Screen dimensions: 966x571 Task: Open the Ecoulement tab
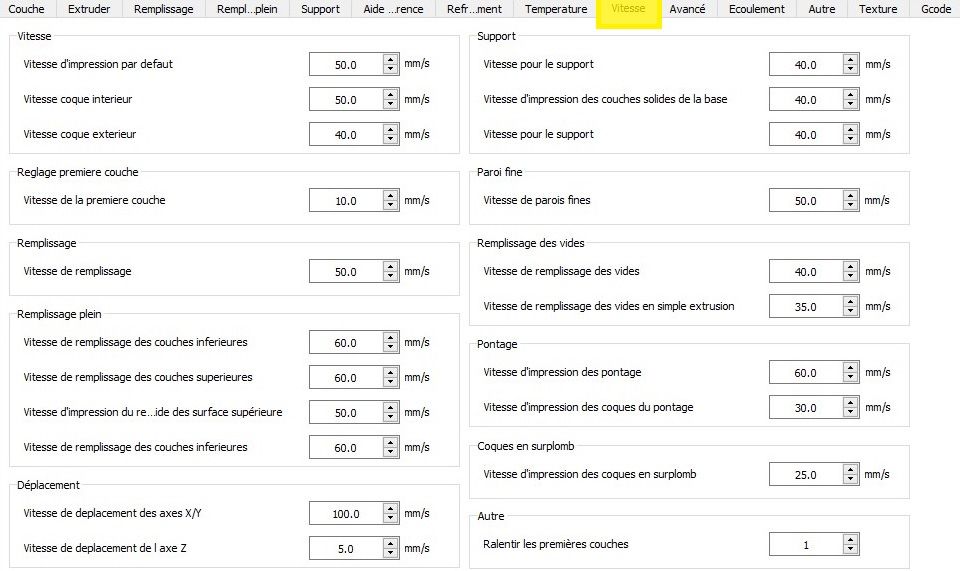point(756,9)
